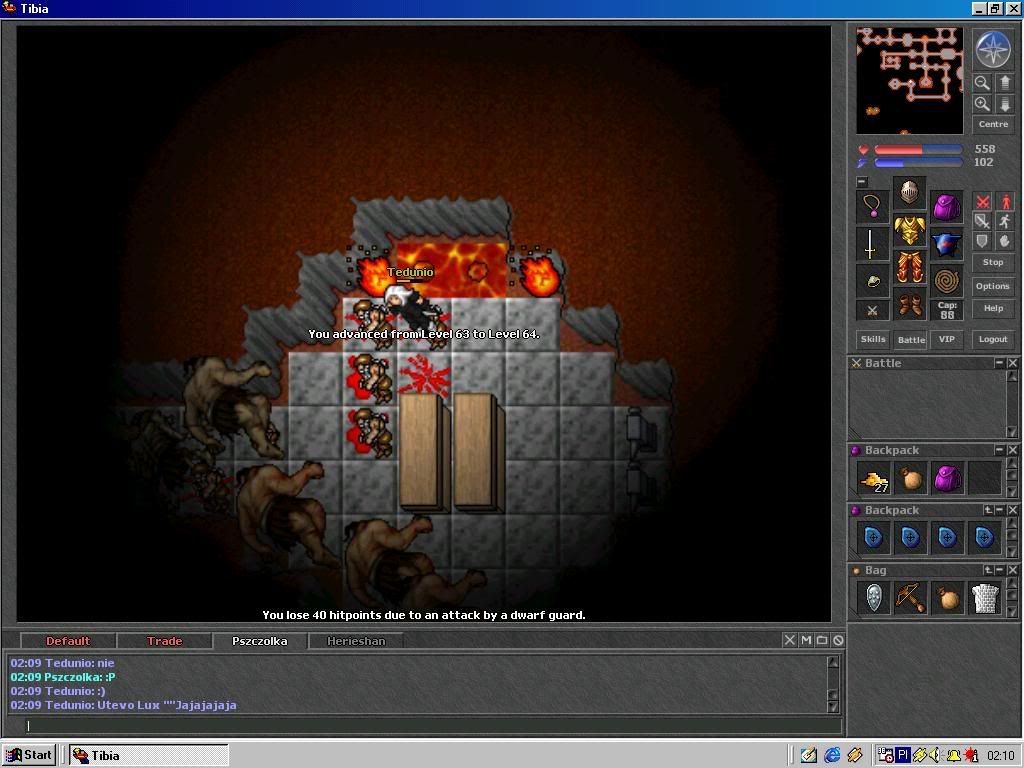This screenshot has height=768, width=1024.
Task: Click the Centre minimap button
Action: [x=993, y=124]
